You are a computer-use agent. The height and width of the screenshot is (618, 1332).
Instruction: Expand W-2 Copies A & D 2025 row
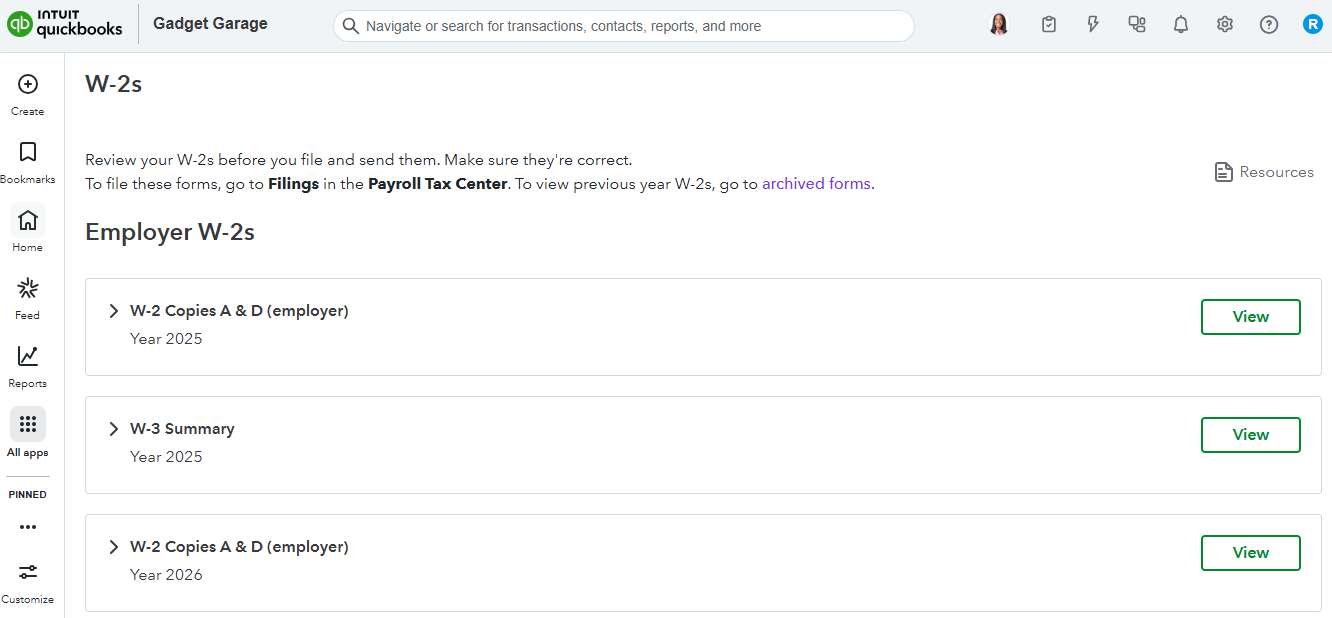point(114,311)
